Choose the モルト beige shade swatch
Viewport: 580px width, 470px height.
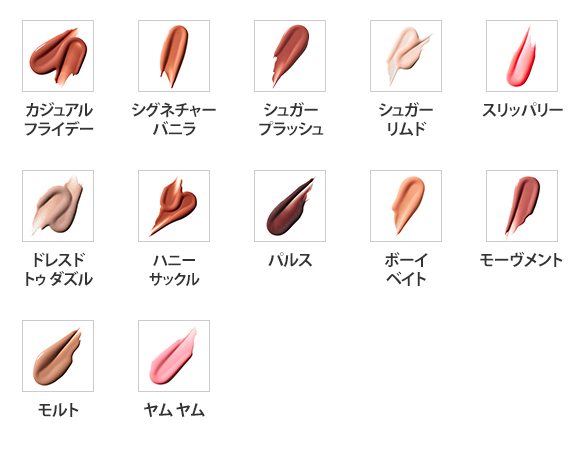click(x=58, y=356)
